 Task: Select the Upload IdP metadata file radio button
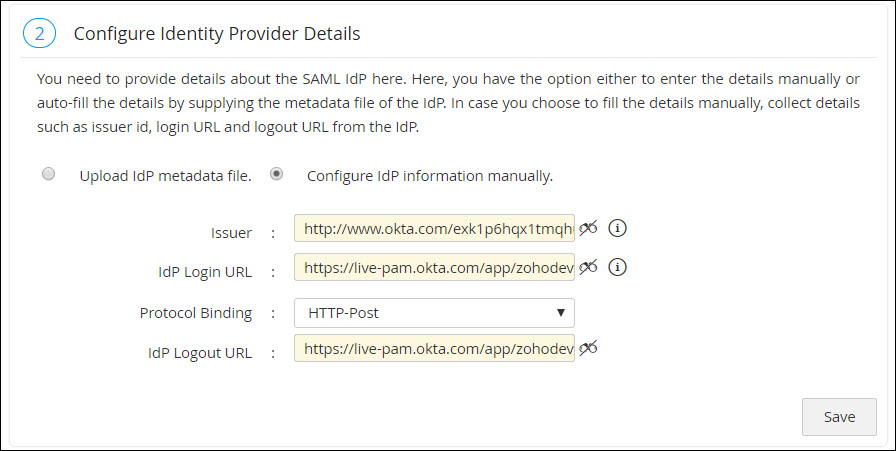click(x=48, y=174)
